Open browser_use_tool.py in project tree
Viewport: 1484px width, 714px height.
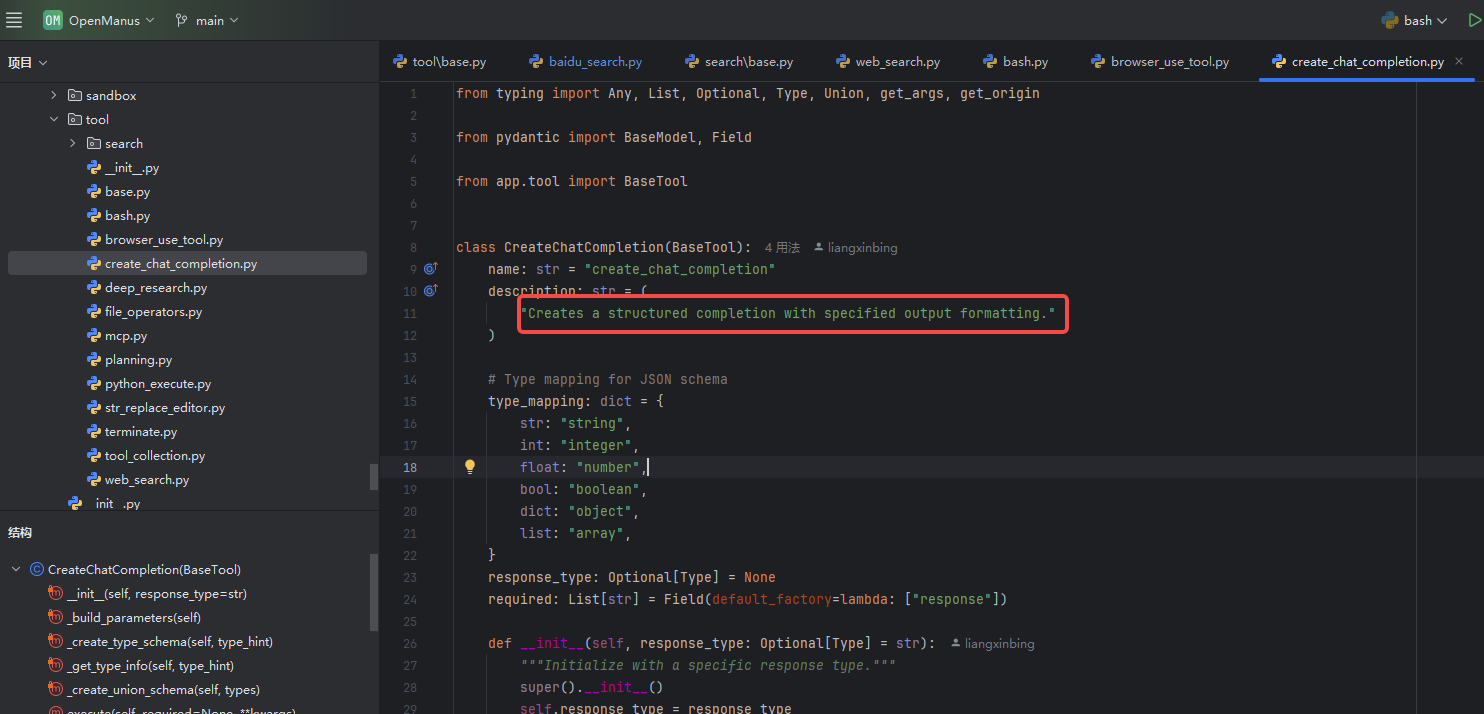coord(164,240)
